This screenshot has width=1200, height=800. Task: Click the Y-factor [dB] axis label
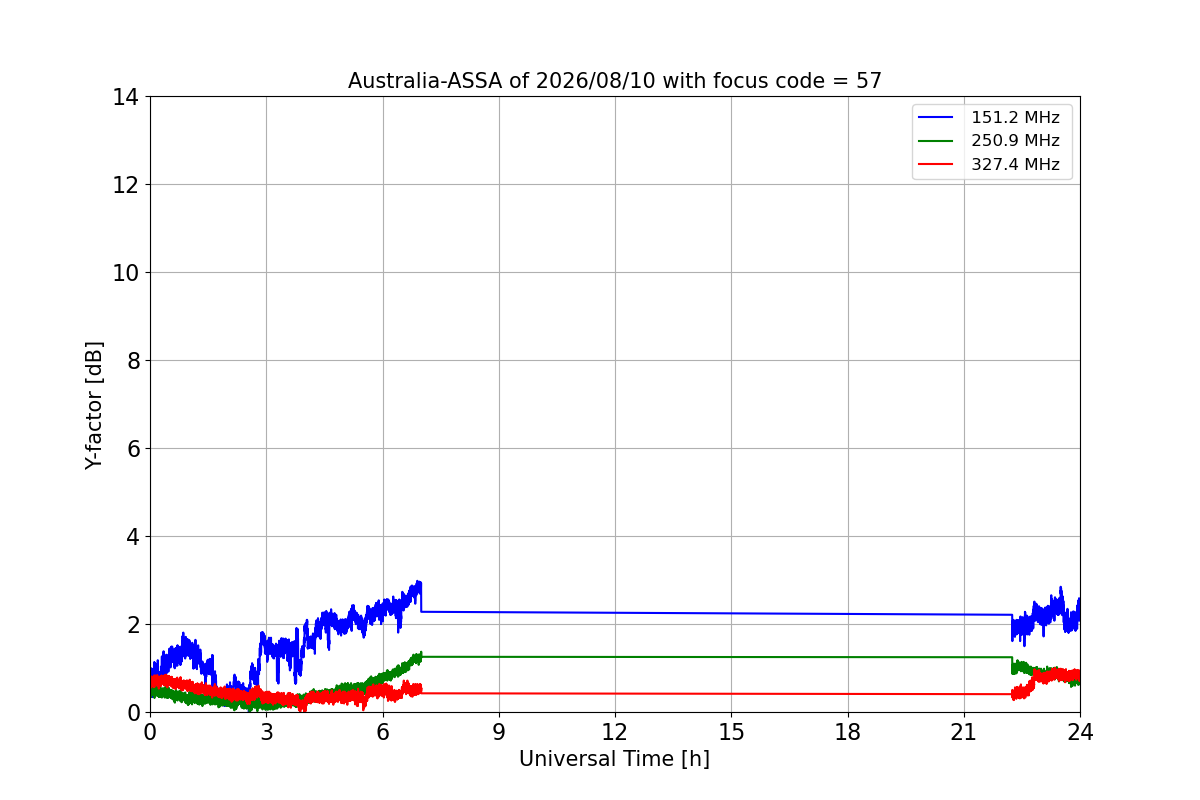point(94,405)
